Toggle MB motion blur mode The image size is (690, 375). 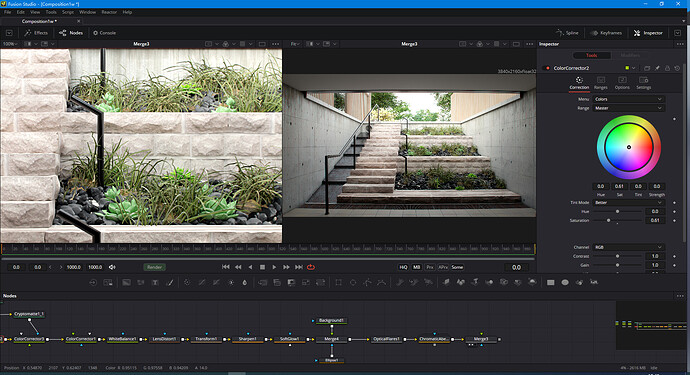(417, 267)
